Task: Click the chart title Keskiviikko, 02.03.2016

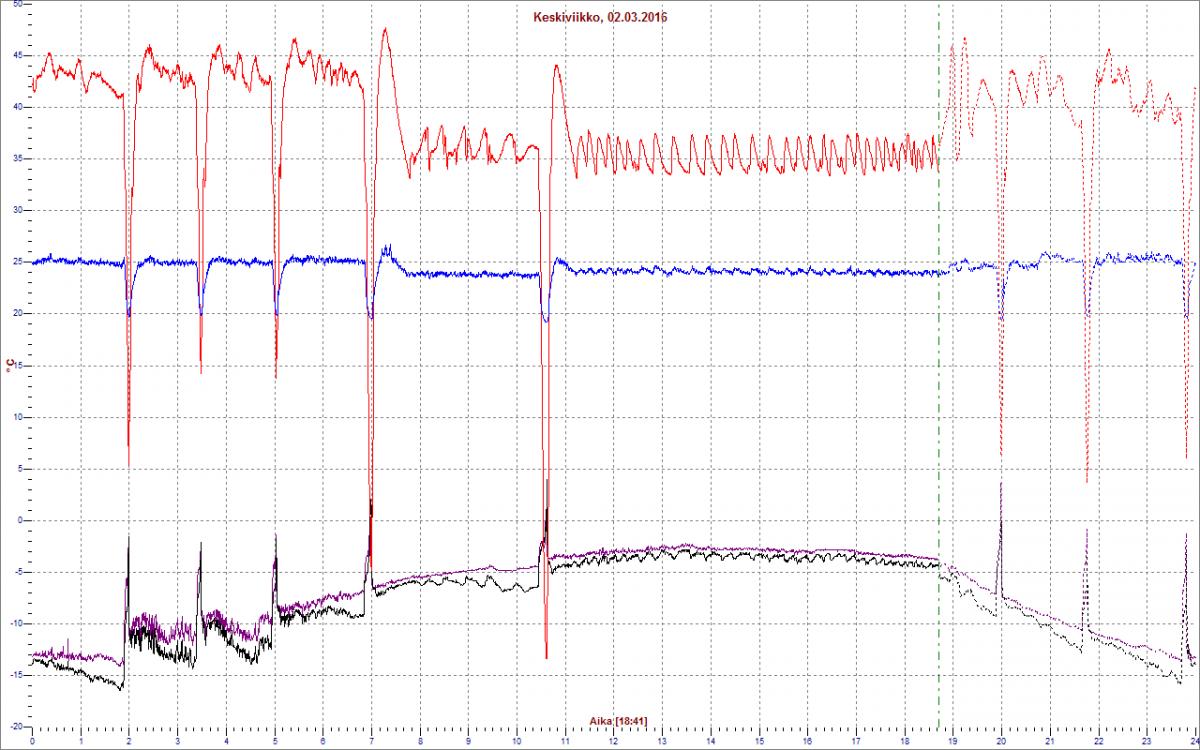Action: coord(599,16)
